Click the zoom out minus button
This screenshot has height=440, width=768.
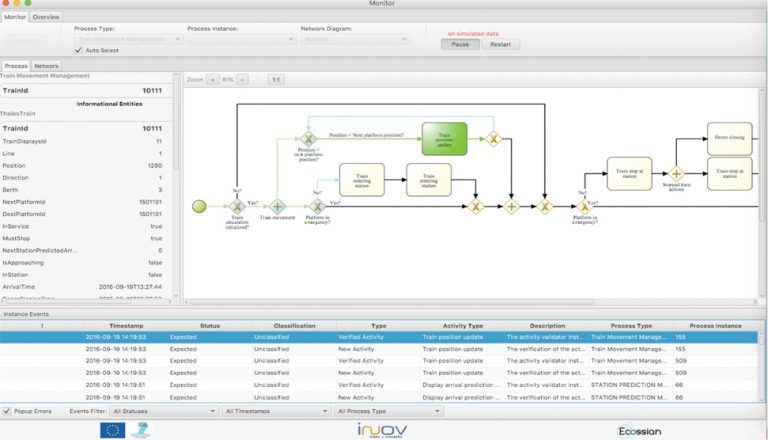(x=242, y=79)
